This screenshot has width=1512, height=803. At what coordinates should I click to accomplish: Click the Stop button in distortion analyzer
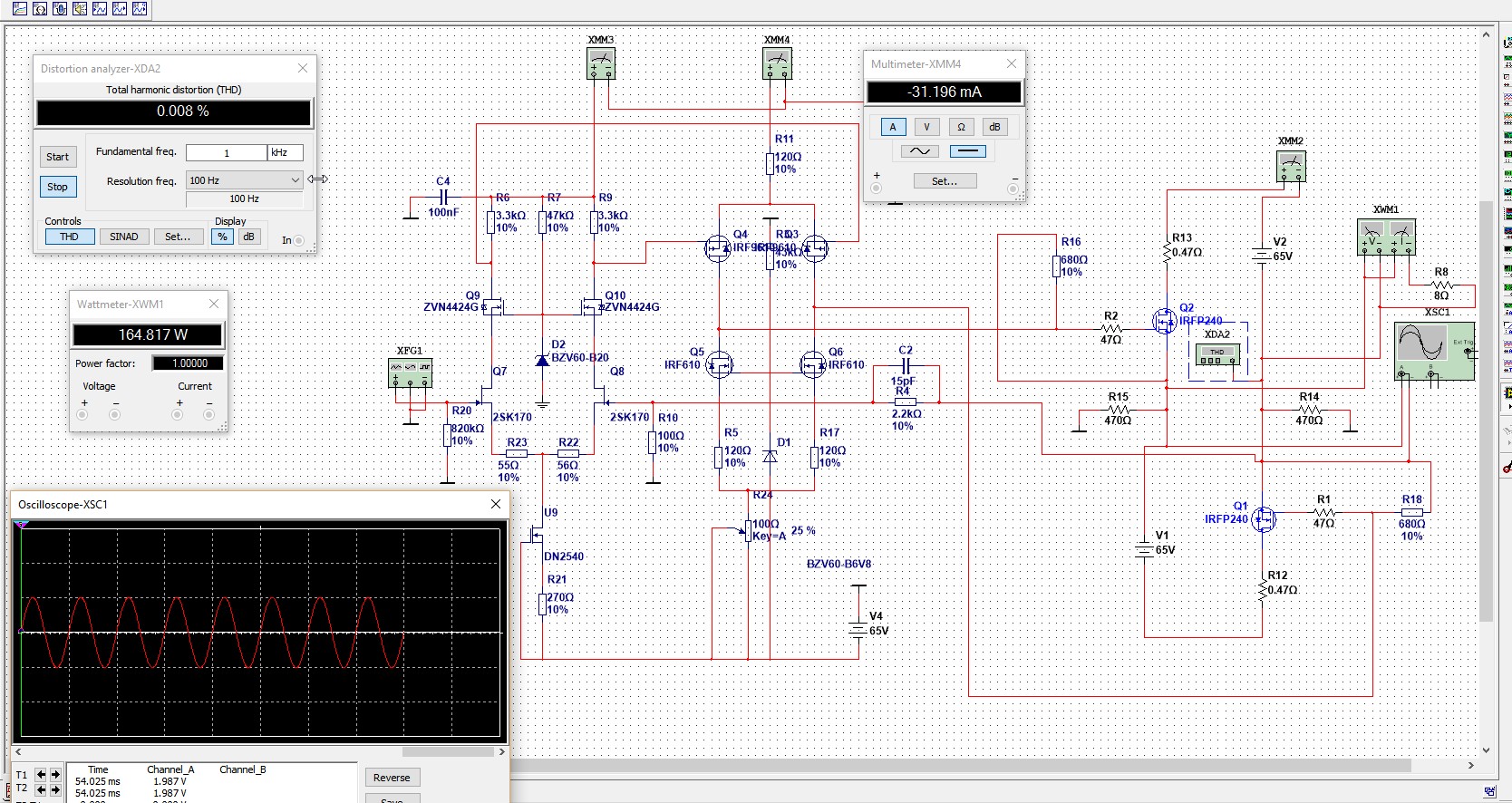pos(58,187)
